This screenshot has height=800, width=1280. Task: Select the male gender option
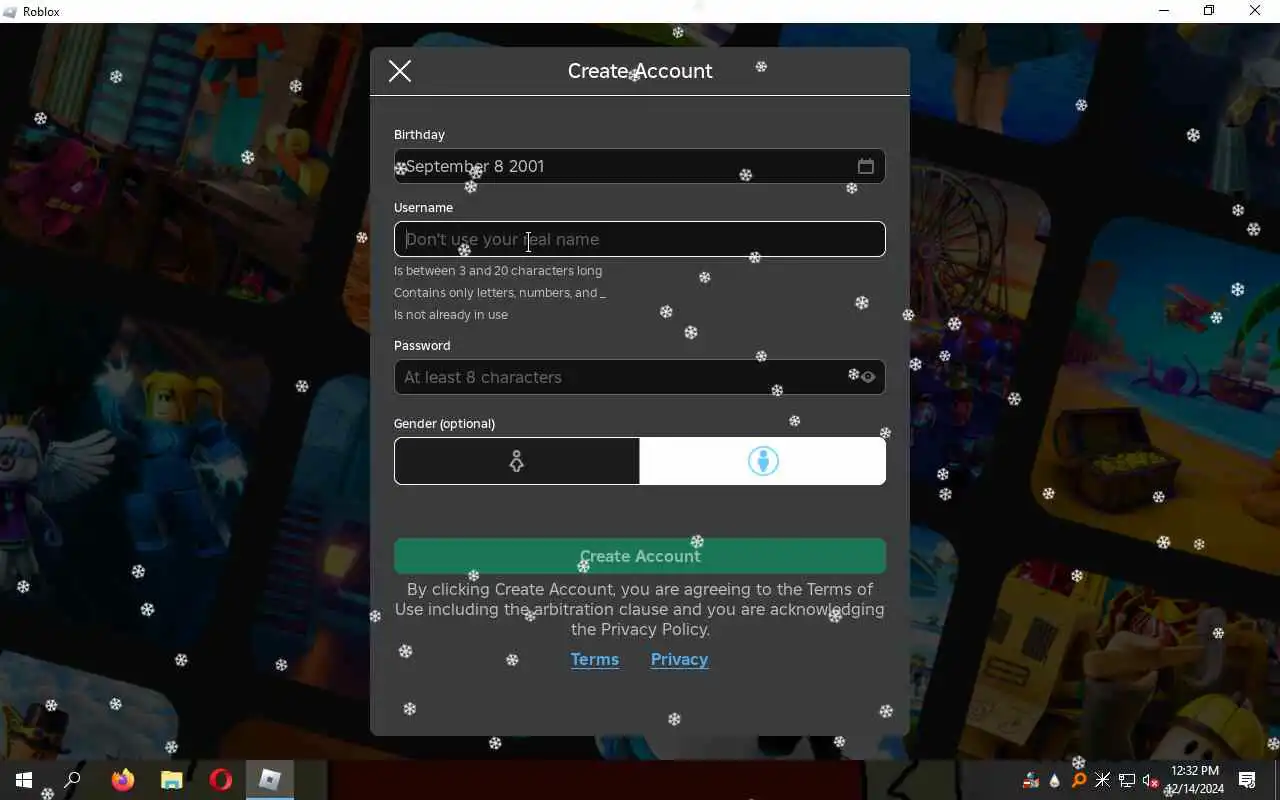(x=763, y=461)
